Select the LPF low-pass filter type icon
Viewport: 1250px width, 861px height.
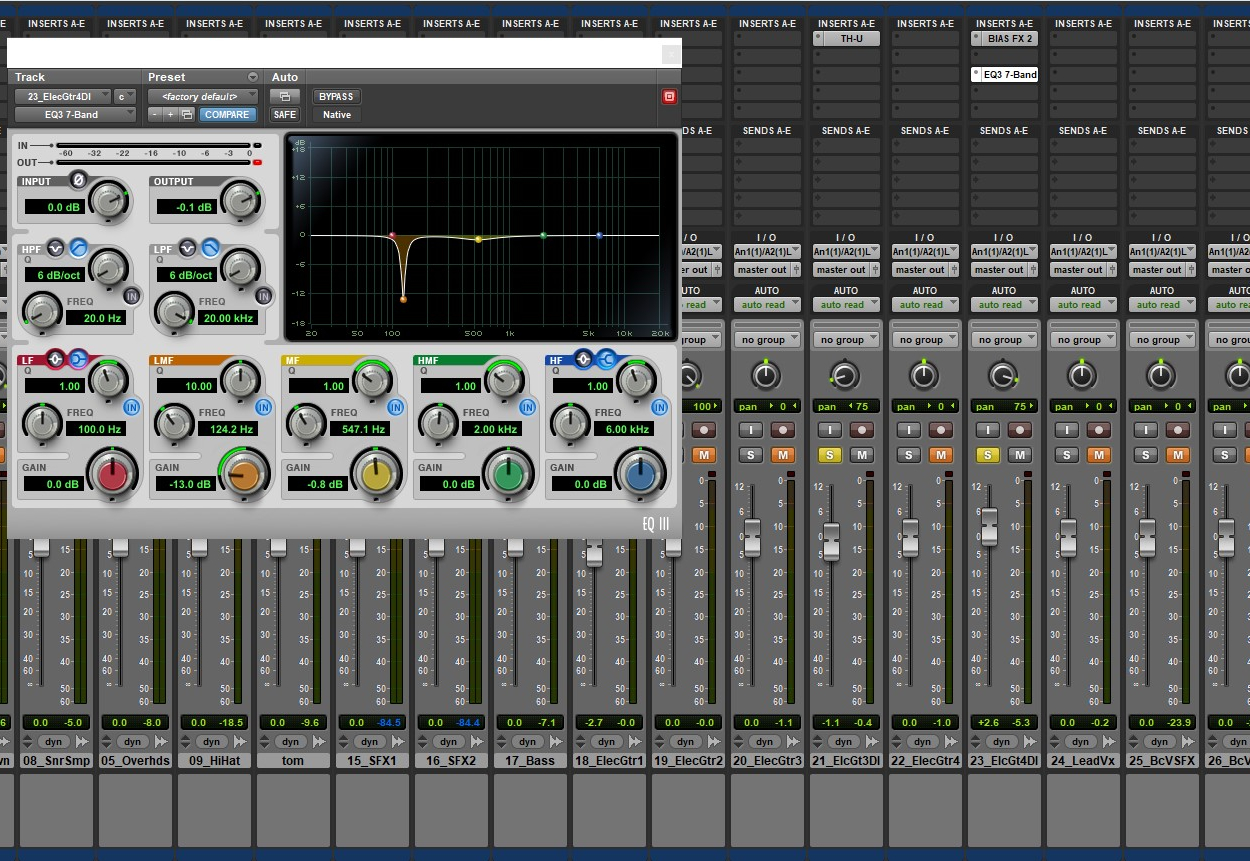pyautogui.click(x=210, y=247)
